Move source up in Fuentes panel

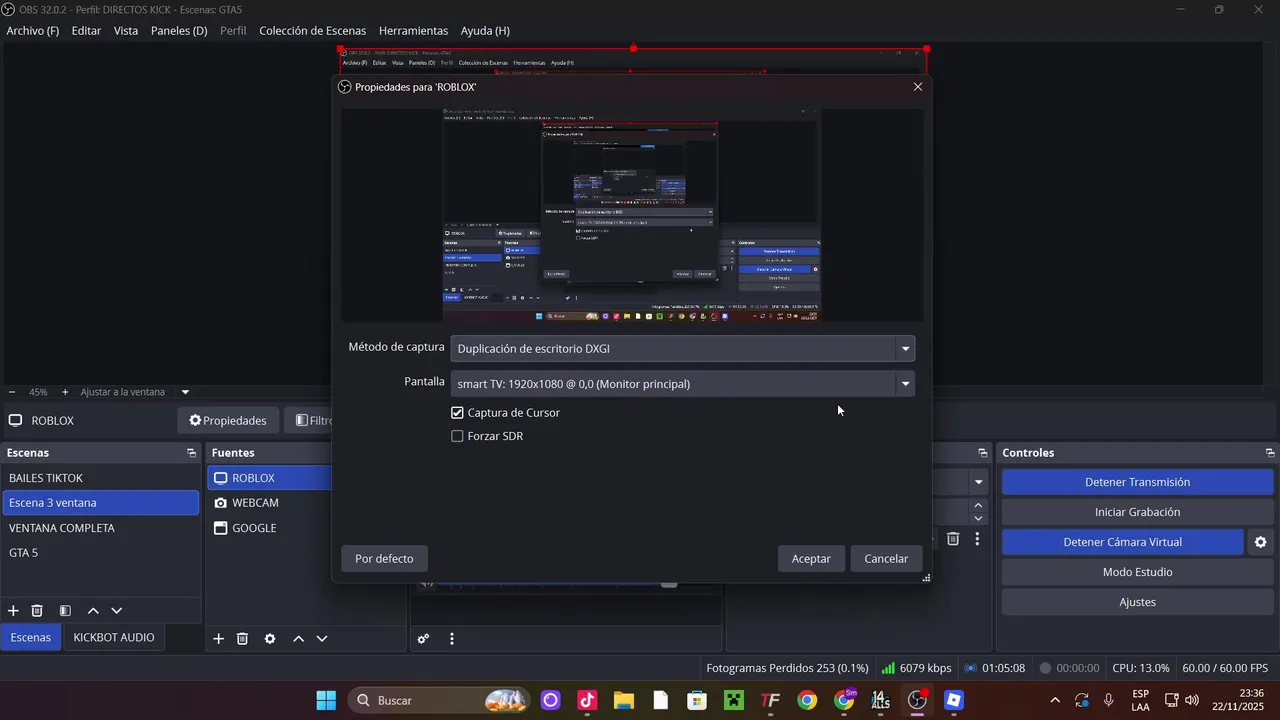click(298, 639)
